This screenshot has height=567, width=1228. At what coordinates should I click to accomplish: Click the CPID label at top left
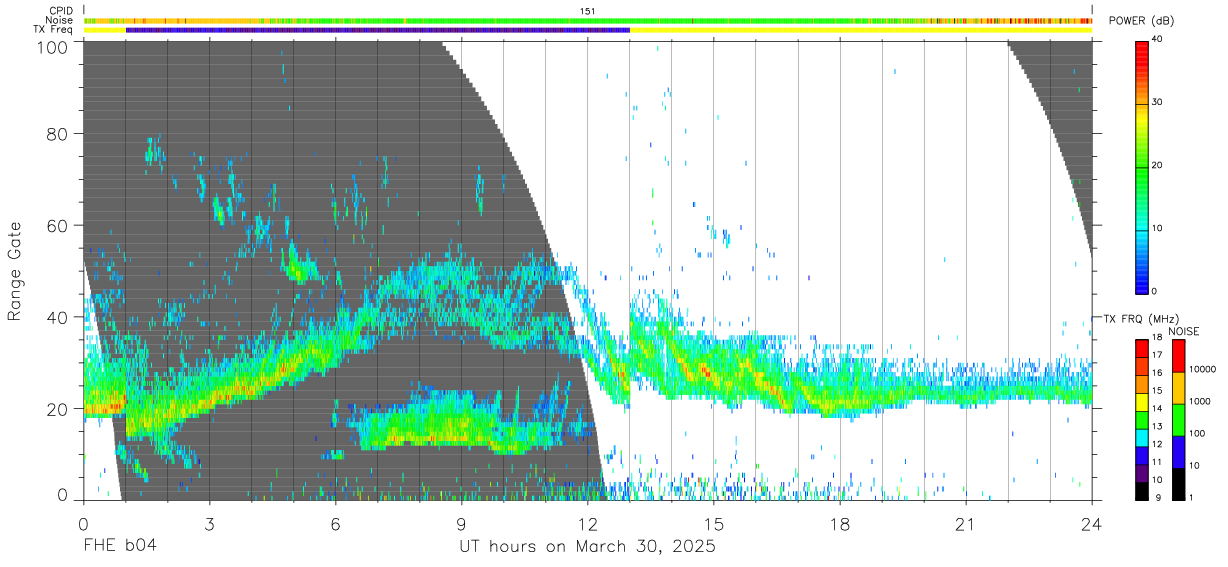pos(59,10)
